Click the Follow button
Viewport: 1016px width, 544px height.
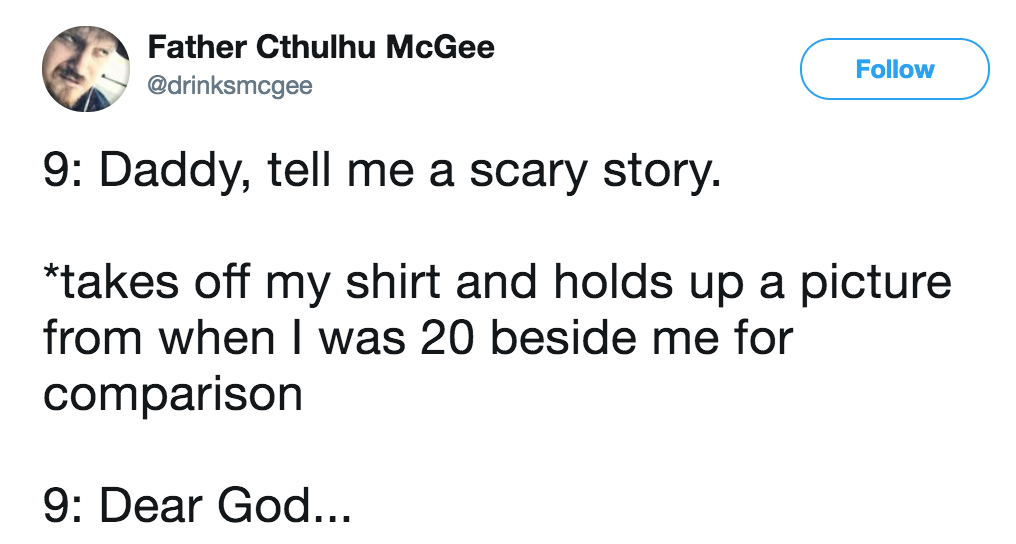(x=894, y=69)
